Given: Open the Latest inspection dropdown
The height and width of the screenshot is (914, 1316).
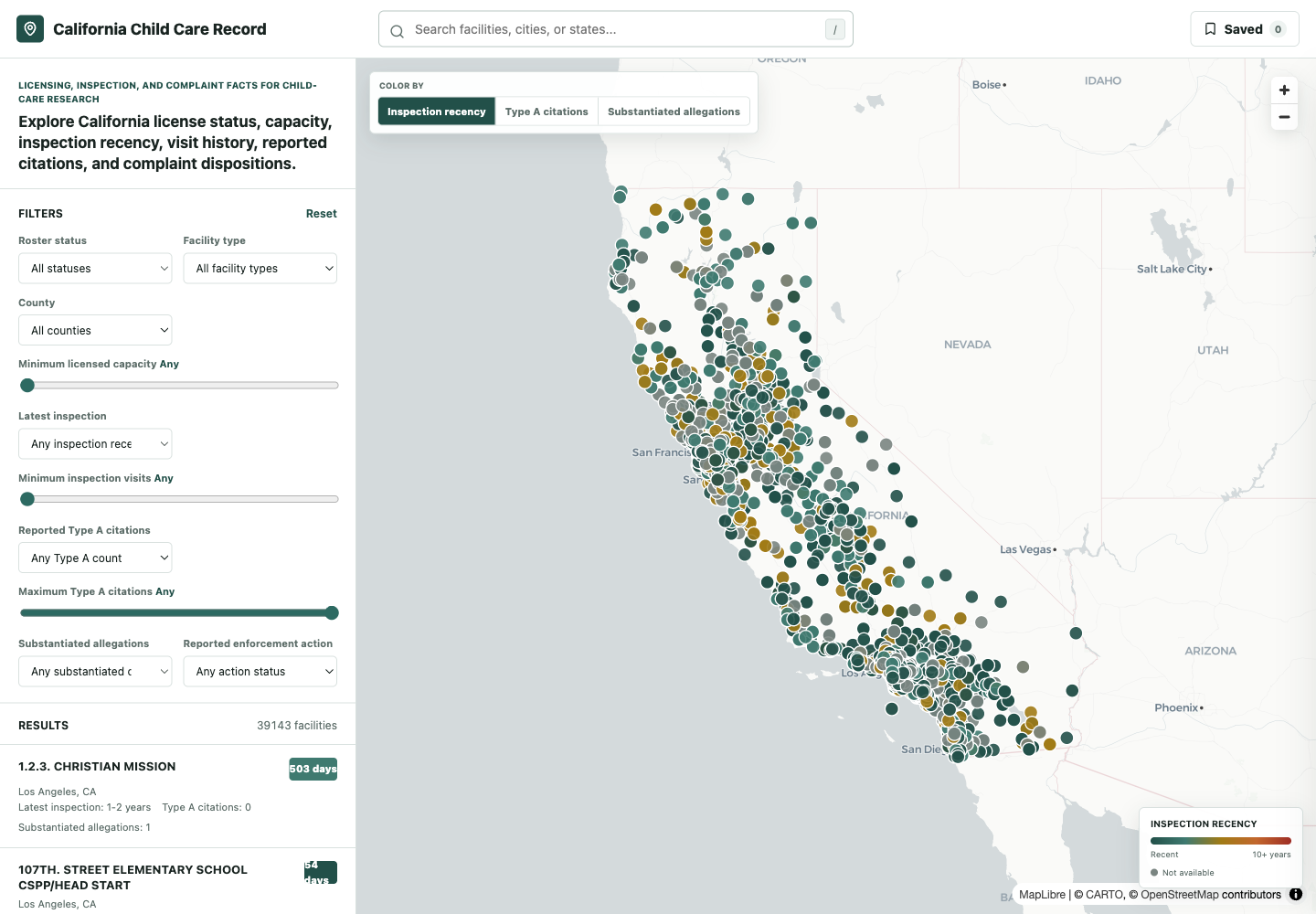Looking at the screenshot, I should tap(95, 444).
